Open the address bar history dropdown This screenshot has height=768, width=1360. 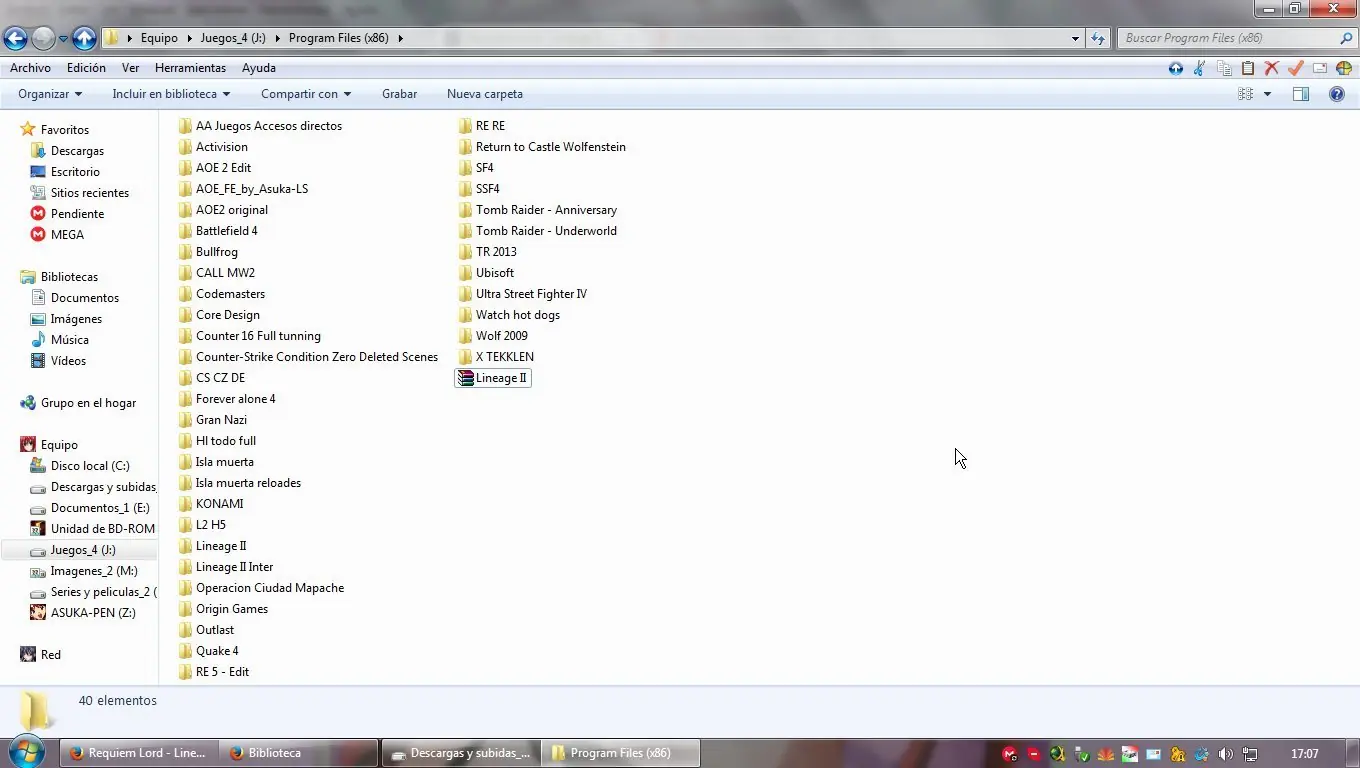click(x=1076, y=39)
